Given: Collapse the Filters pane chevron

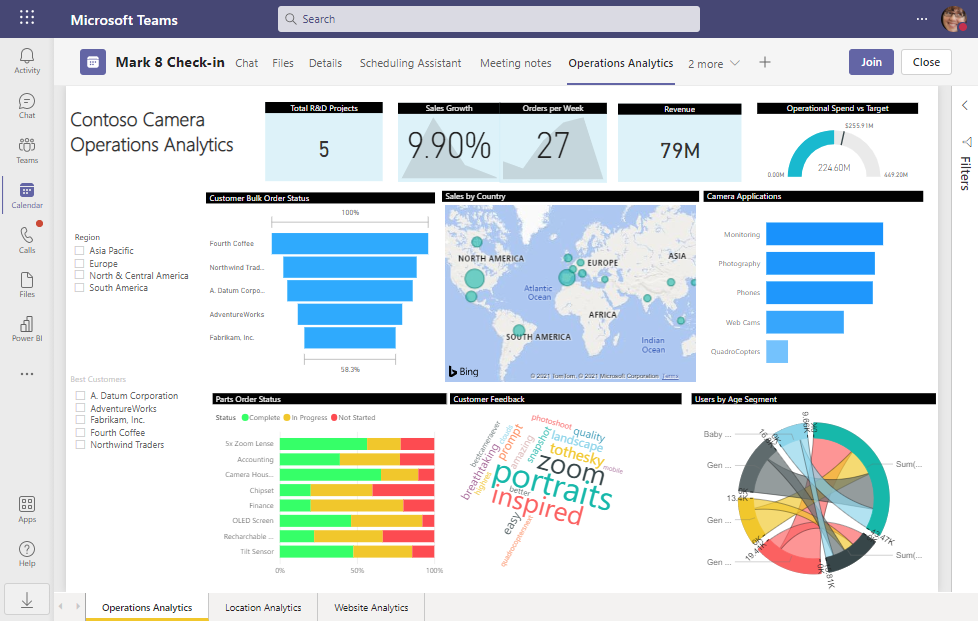Looking at the screenshot, I should click(963, 103).
